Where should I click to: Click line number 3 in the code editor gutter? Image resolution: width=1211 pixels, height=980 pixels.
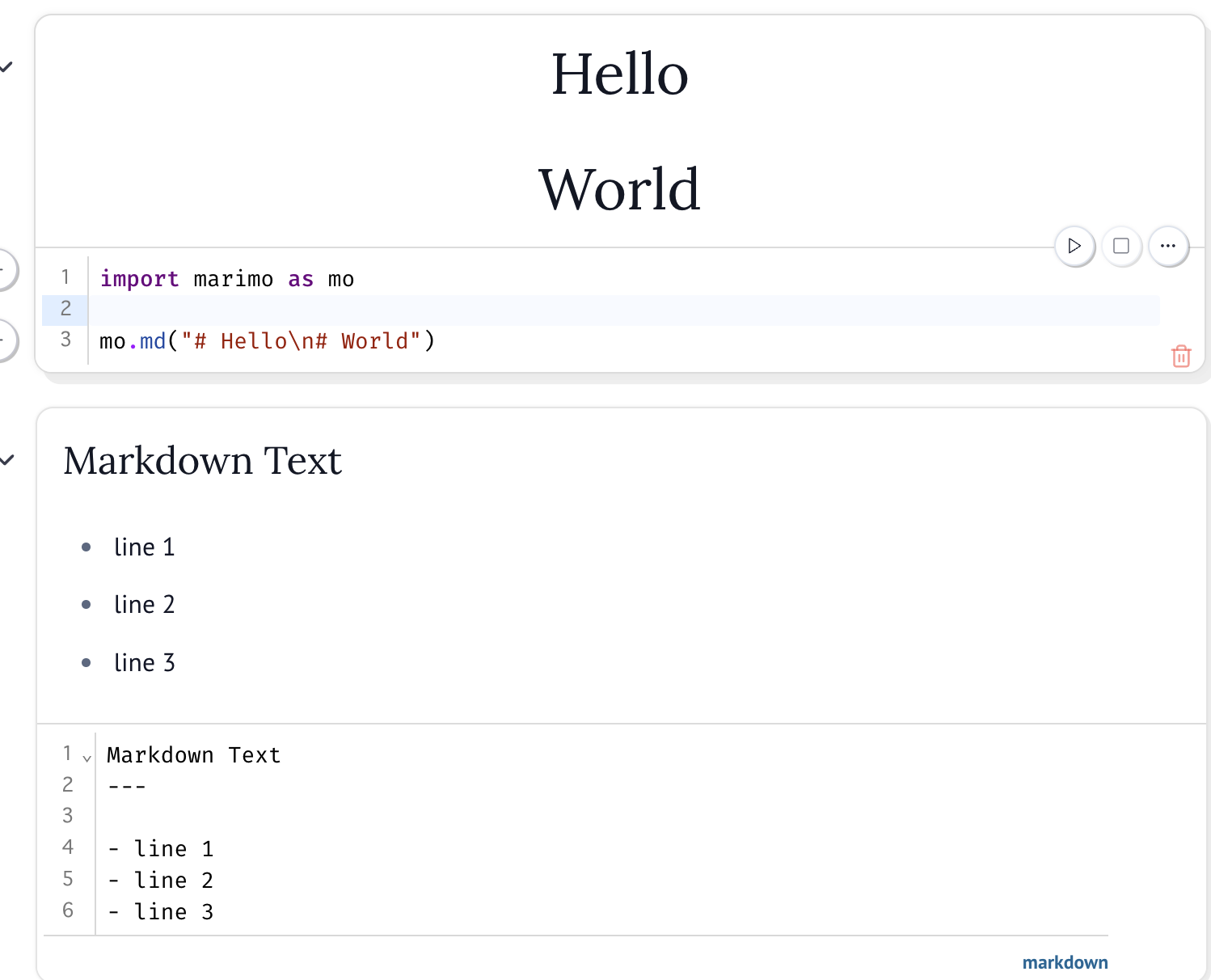(x=65, y=340)
